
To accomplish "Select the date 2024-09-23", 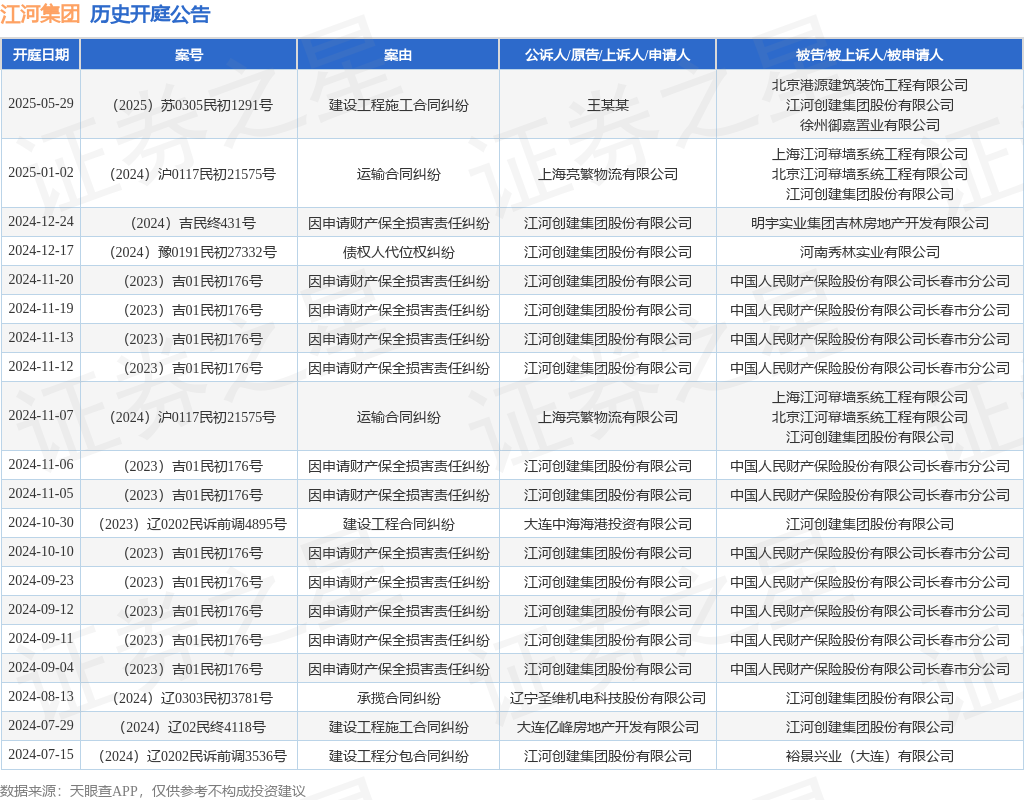I will [40, 580].
